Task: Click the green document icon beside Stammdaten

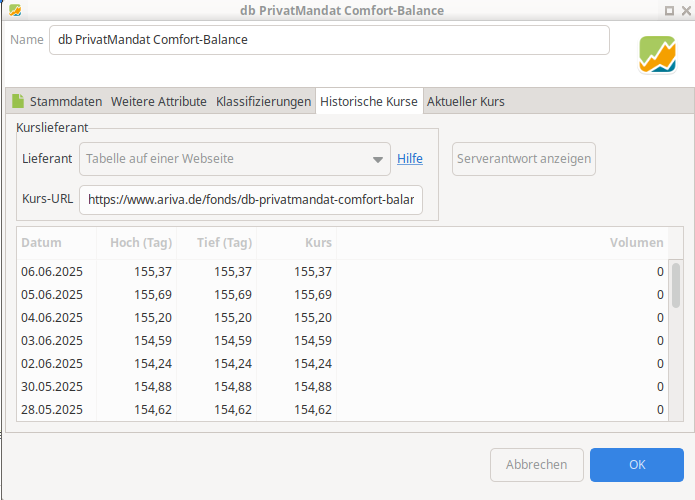Action: click(18, 101)
